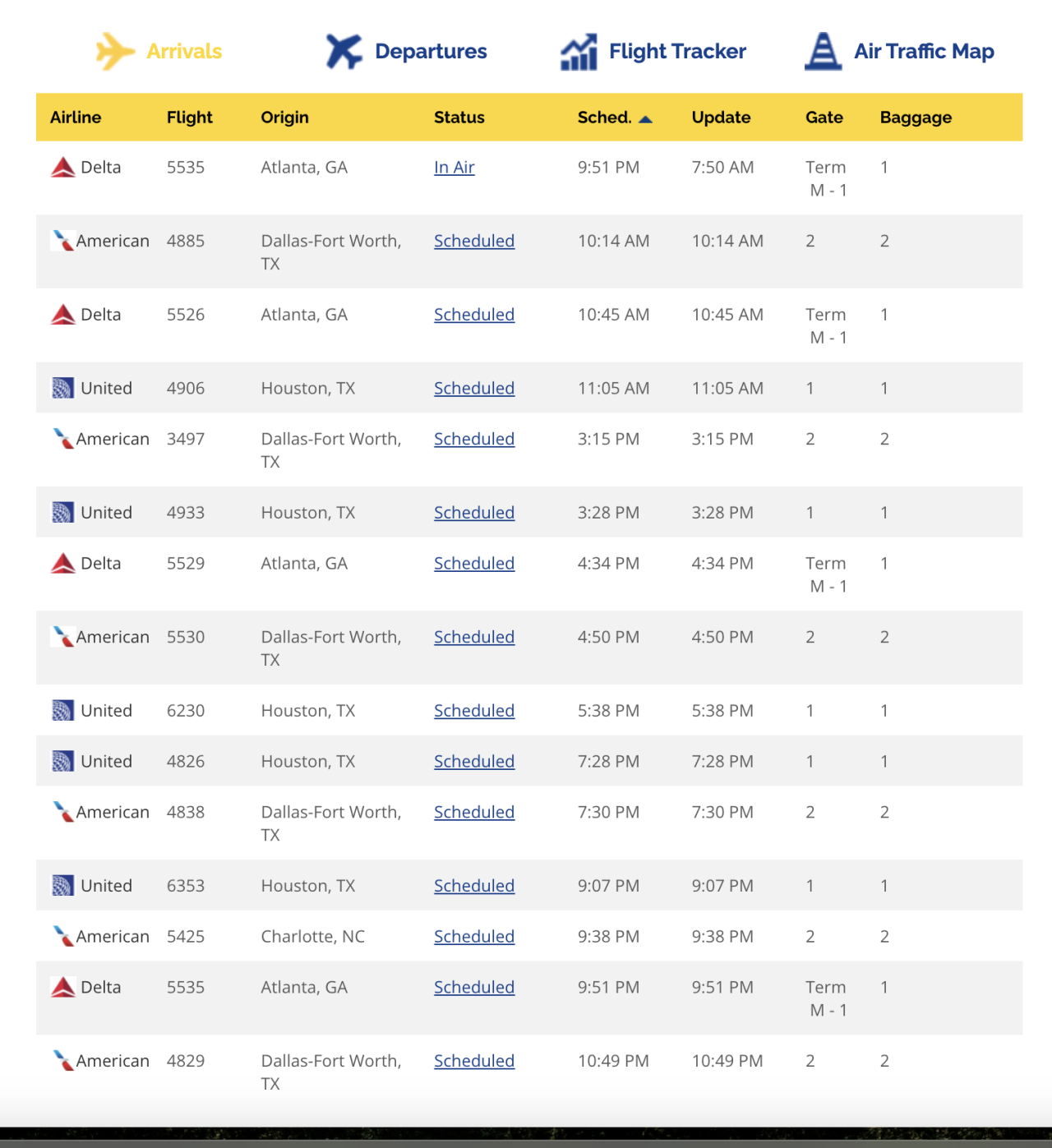The image size is (1052, 1148).
Task: Click the American logo beside flight 4838
Action: (x=64, y=812)
